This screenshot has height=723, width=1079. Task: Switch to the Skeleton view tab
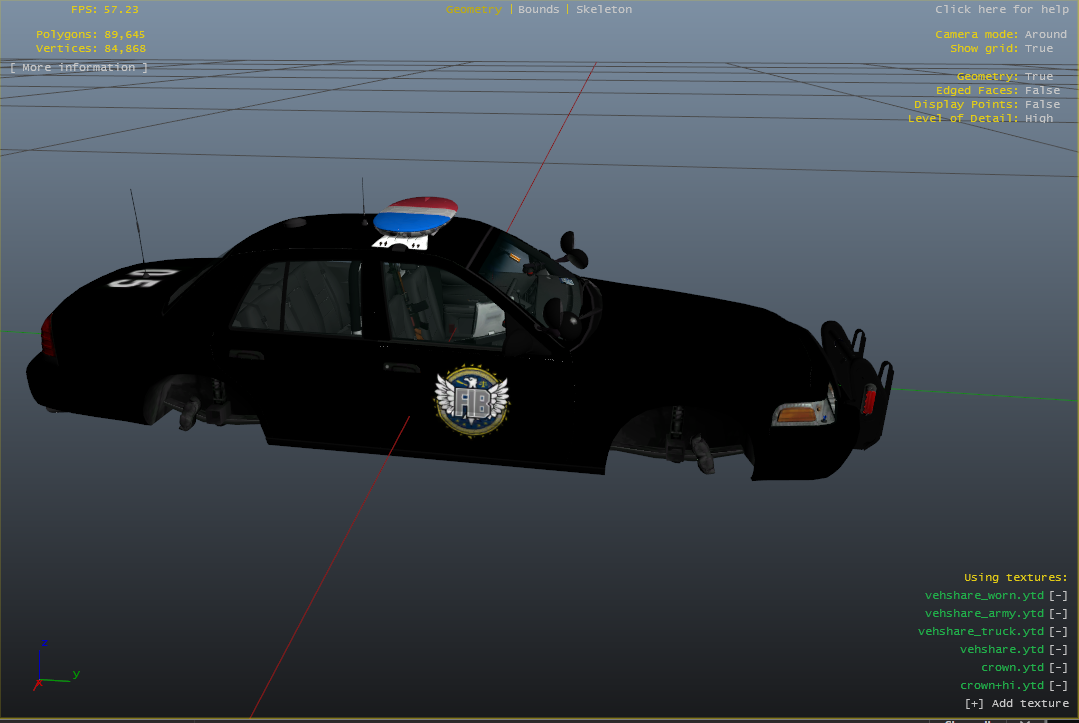[x=604, y=9]
